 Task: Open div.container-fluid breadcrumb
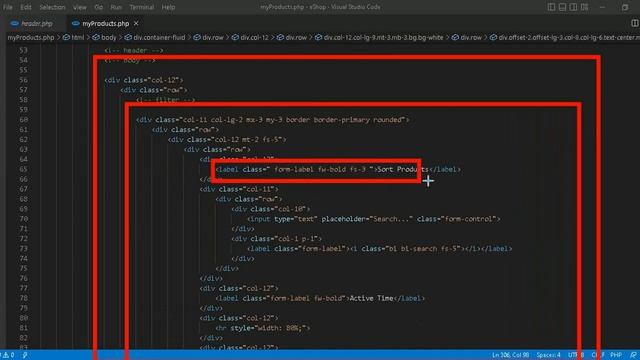155,38
